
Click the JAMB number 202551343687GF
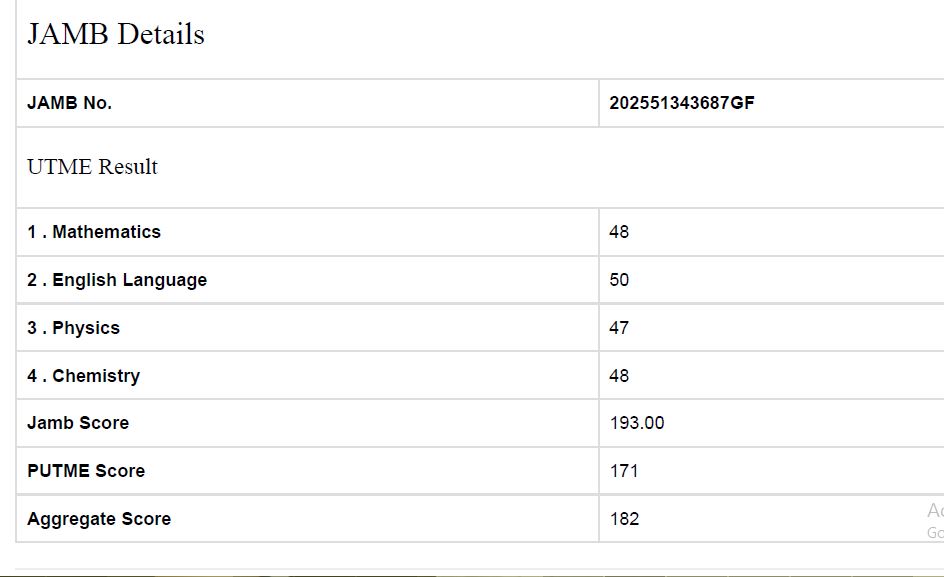(682, 103)
